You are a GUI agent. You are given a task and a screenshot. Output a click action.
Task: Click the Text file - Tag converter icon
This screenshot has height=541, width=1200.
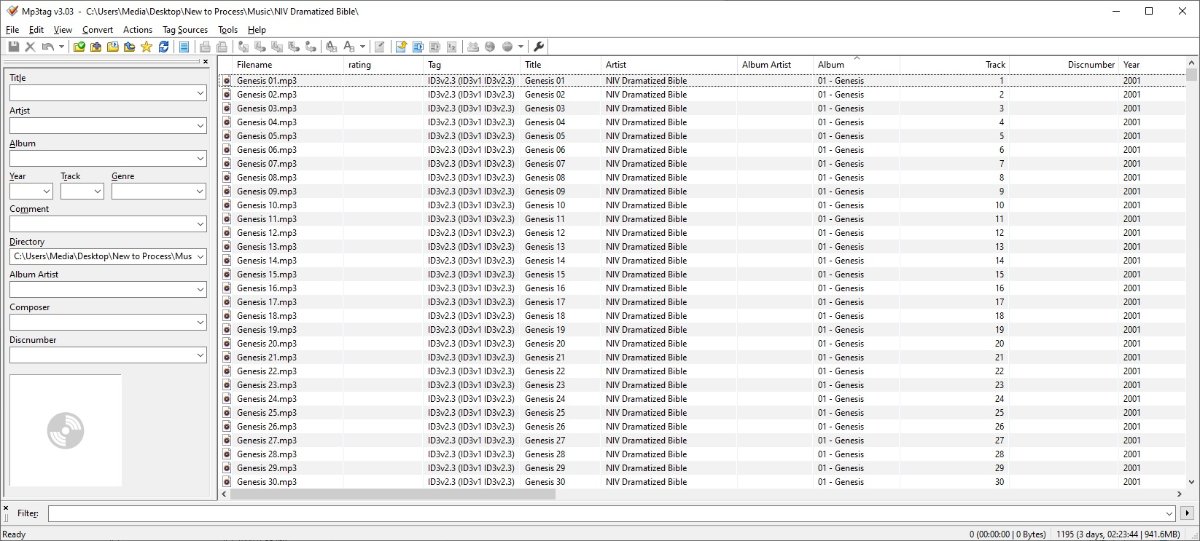coord(293,47)
